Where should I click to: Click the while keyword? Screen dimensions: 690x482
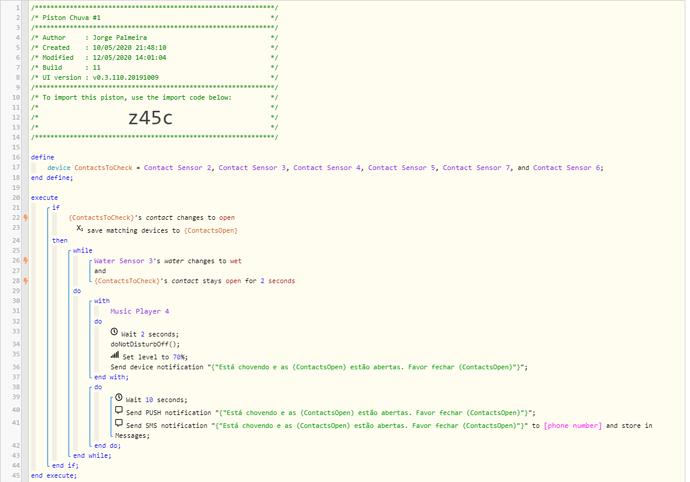click(x=83, y=250)
